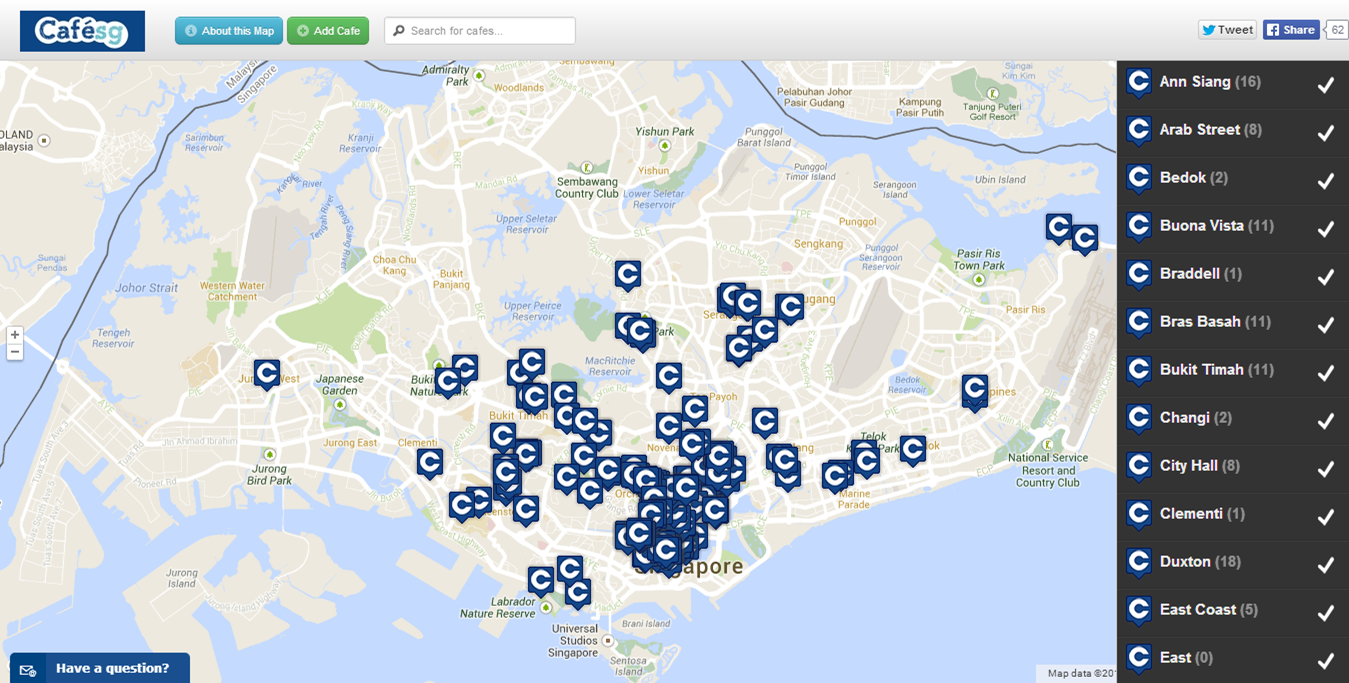Click the Sembawang Country Club map label
This screenshot has width=1349, height=683.
pyautogui.click(x=587, y=188)
